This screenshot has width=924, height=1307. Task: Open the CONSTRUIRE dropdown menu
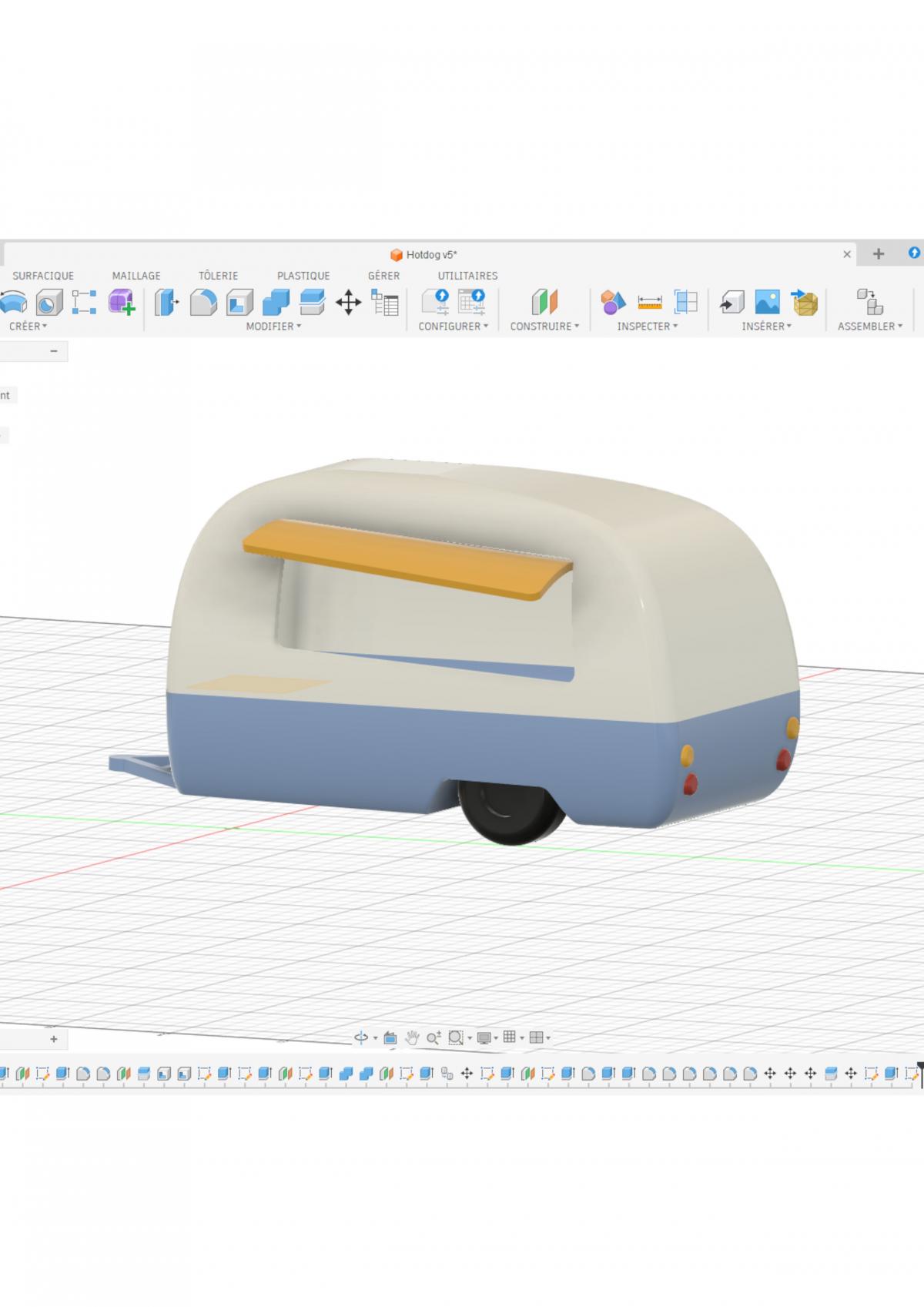coord(544,327)
